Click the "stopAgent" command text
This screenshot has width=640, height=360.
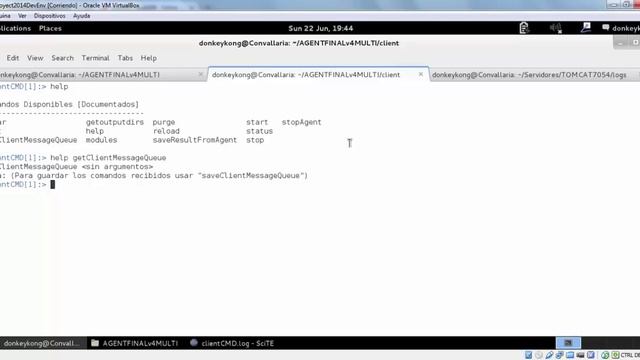(301, 122)
